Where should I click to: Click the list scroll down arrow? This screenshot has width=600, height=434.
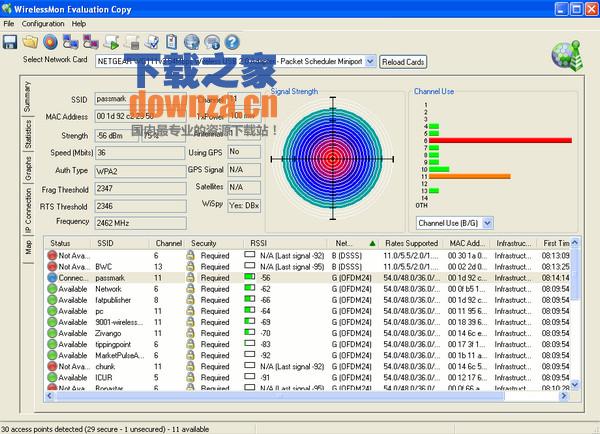[x=575, y=384]
